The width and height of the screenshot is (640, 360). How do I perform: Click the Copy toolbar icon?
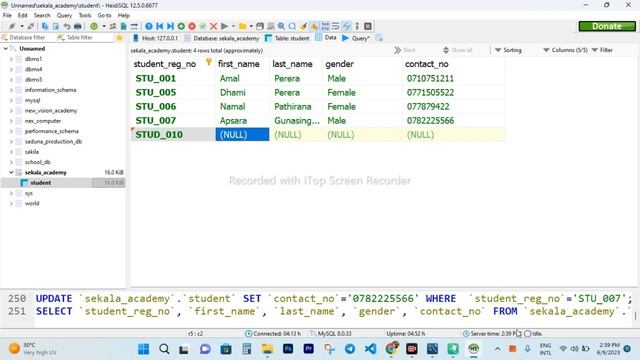[45, 26]
